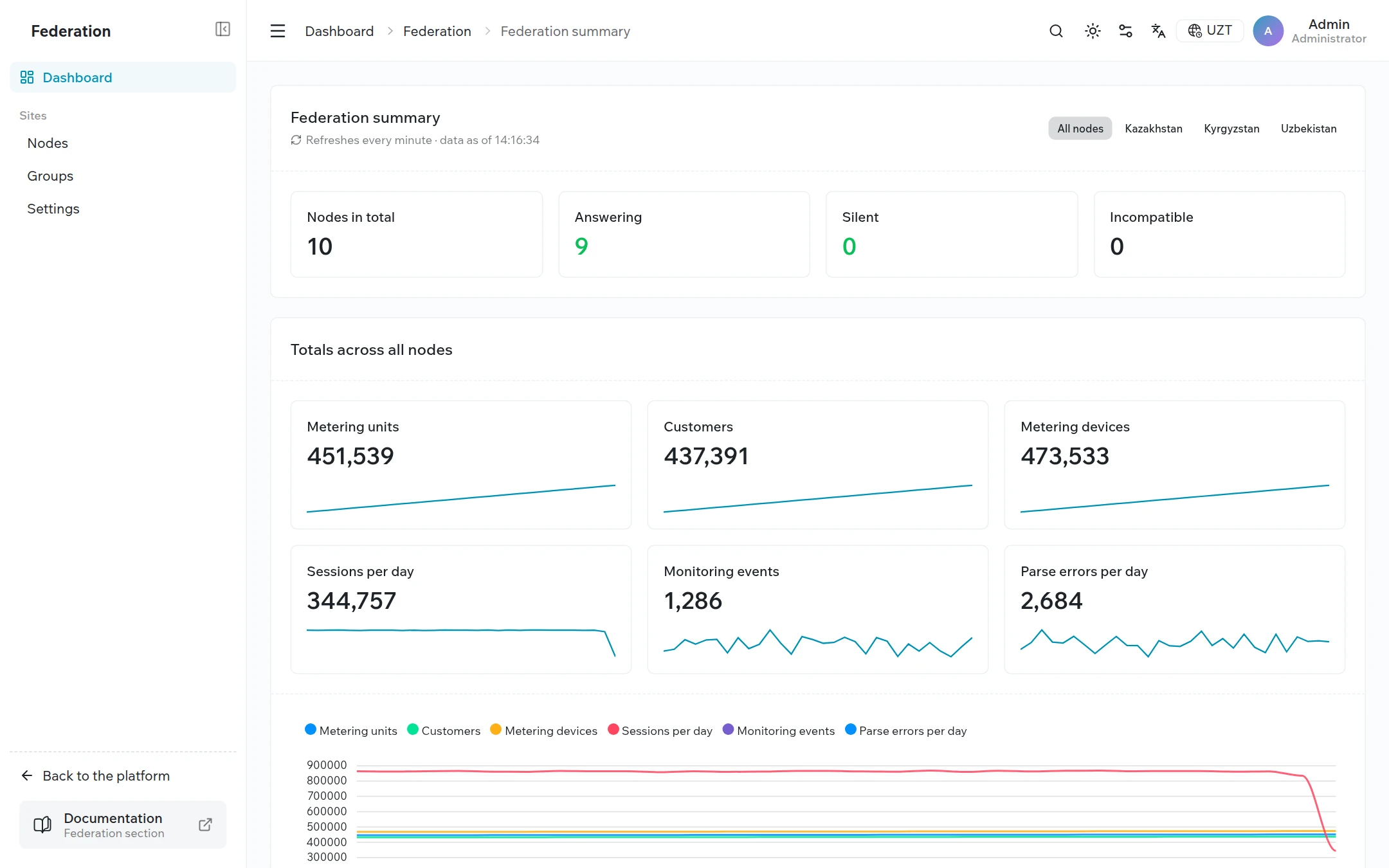Click the back arrow icon near 'Back to the platform'
This screenshot has width=1389, height=868.
27,776
